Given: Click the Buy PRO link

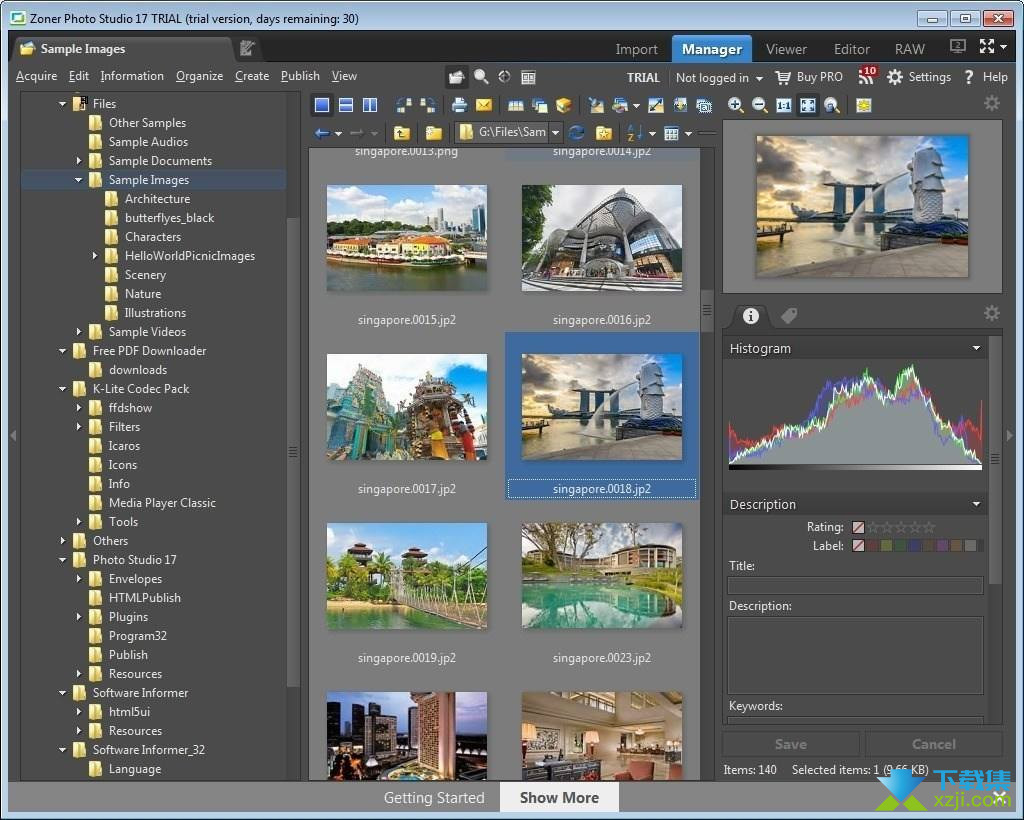Looking at the screenshot, I should (x=818, y=77).
